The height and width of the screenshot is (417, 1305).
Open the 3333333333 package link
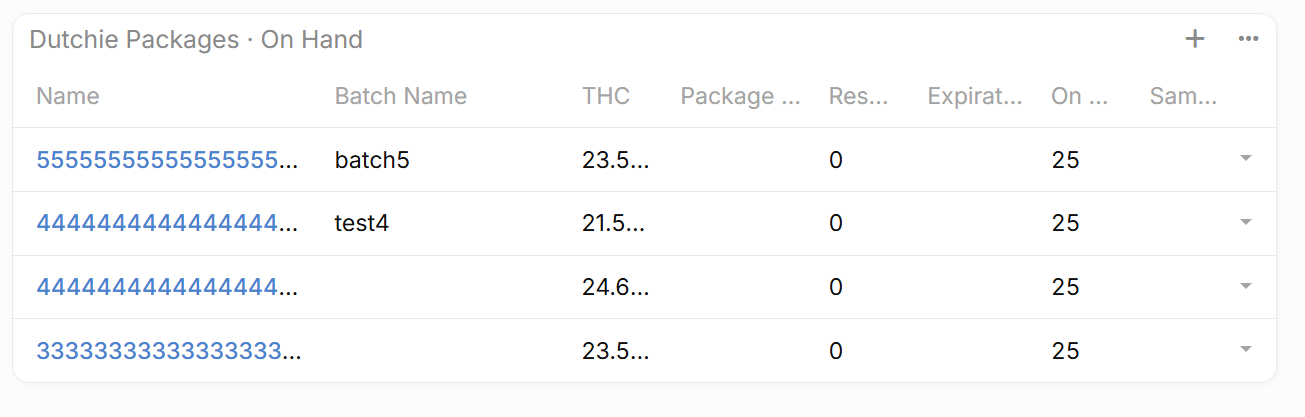point(167,351)
